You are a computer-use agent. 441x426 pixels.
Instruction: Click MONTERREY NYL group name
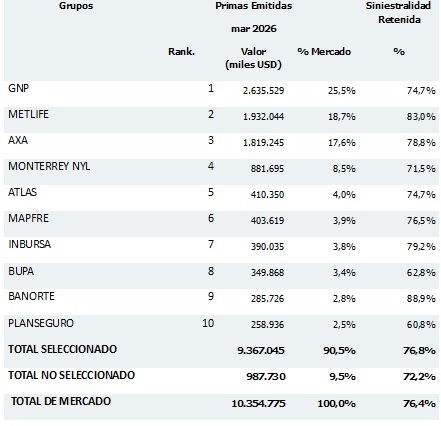[x=49, y=166]
